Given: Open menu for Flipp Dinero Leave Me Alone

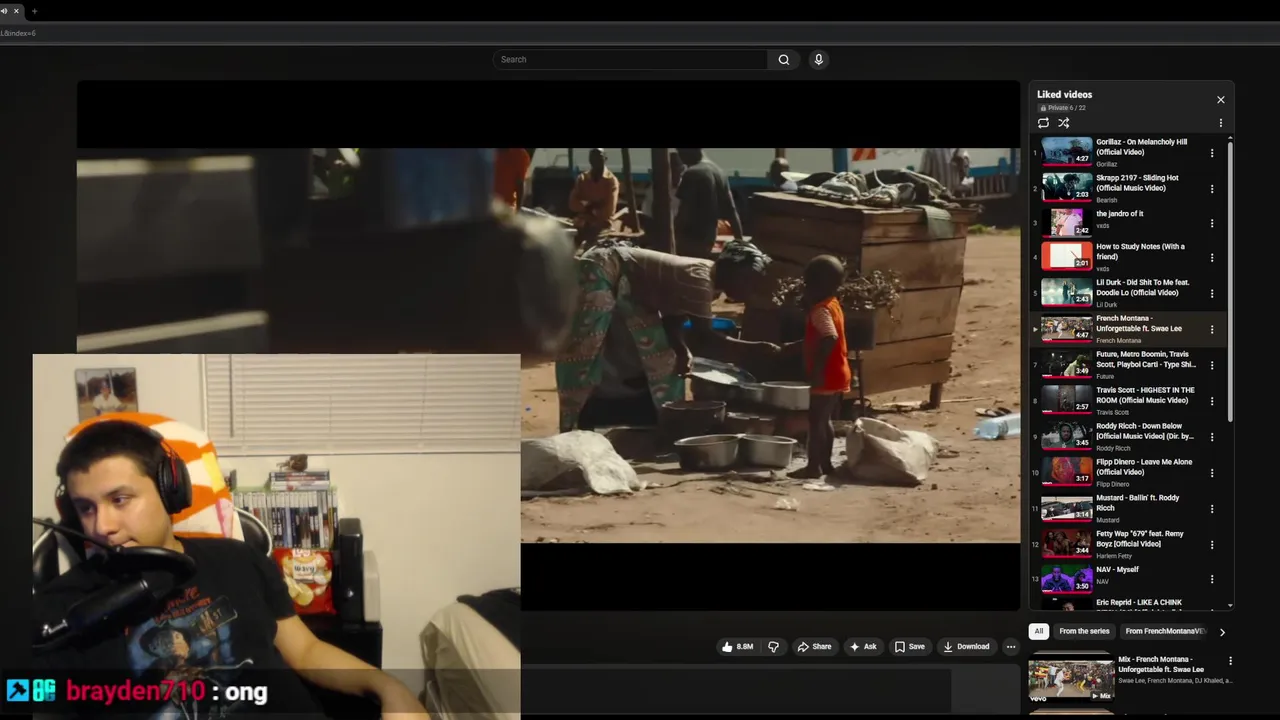Looking at the screenshot, I should point(1212,473).
